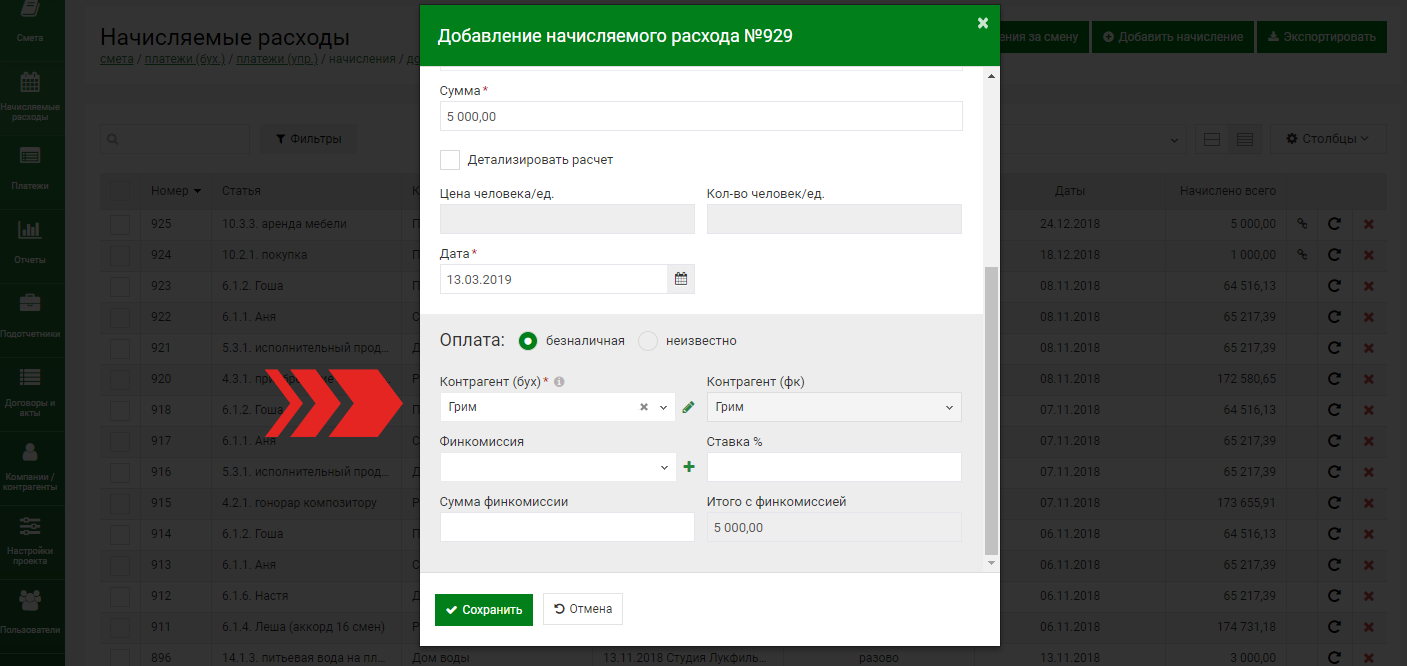This screenshot has height=666, width=1407.
Task: Delete row 896 with red cross
Action: pos(1369,658)
